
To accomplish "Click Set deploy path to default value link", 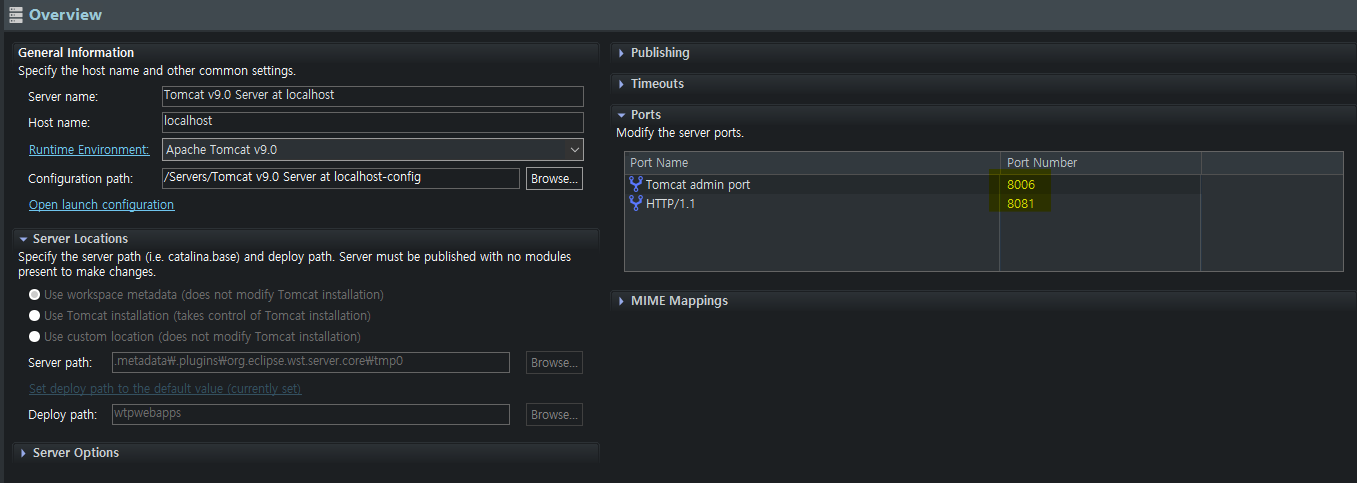I will coord(165,388).
